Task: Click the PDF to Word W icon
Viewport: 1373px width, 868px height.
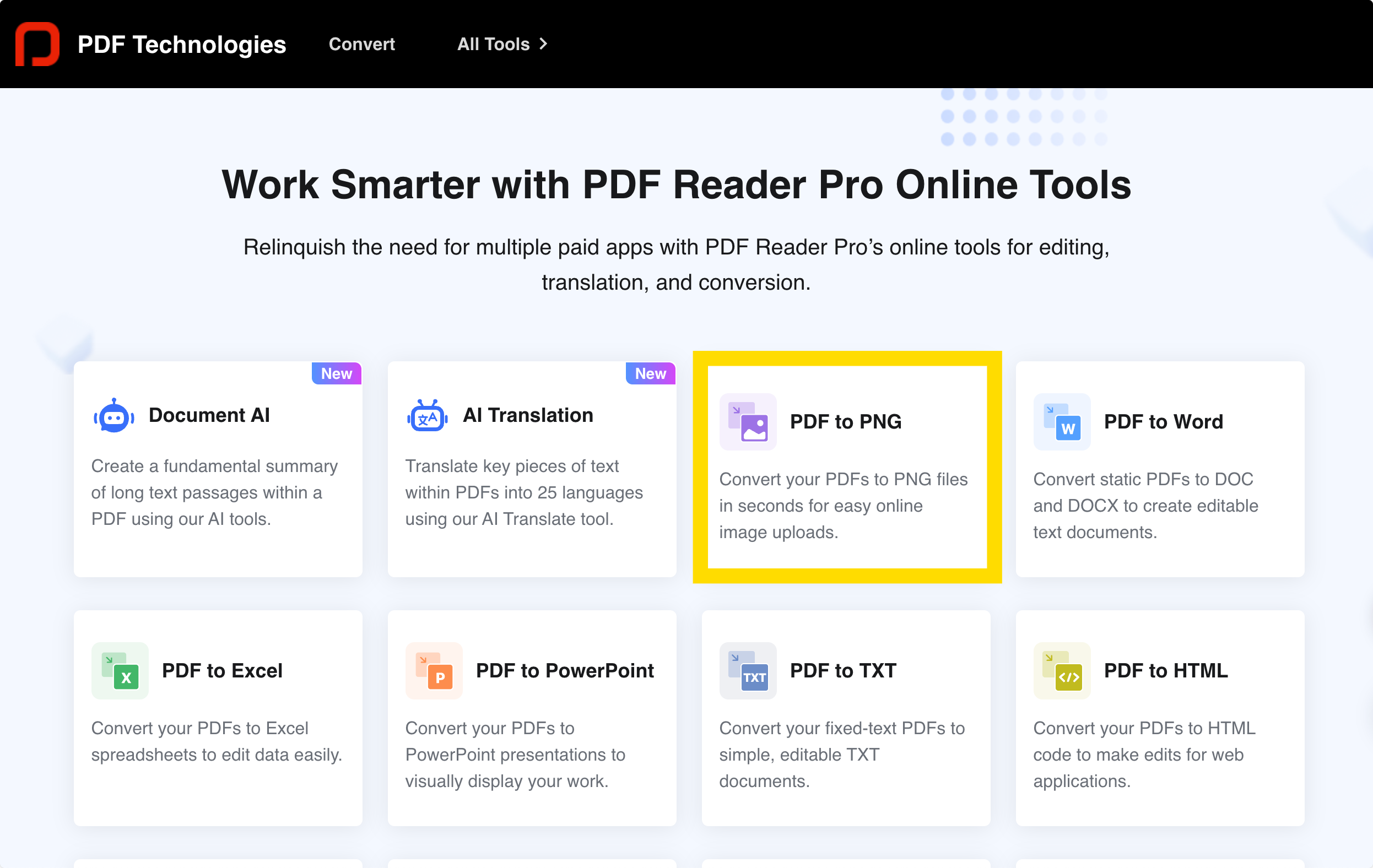Action: 1062,422
